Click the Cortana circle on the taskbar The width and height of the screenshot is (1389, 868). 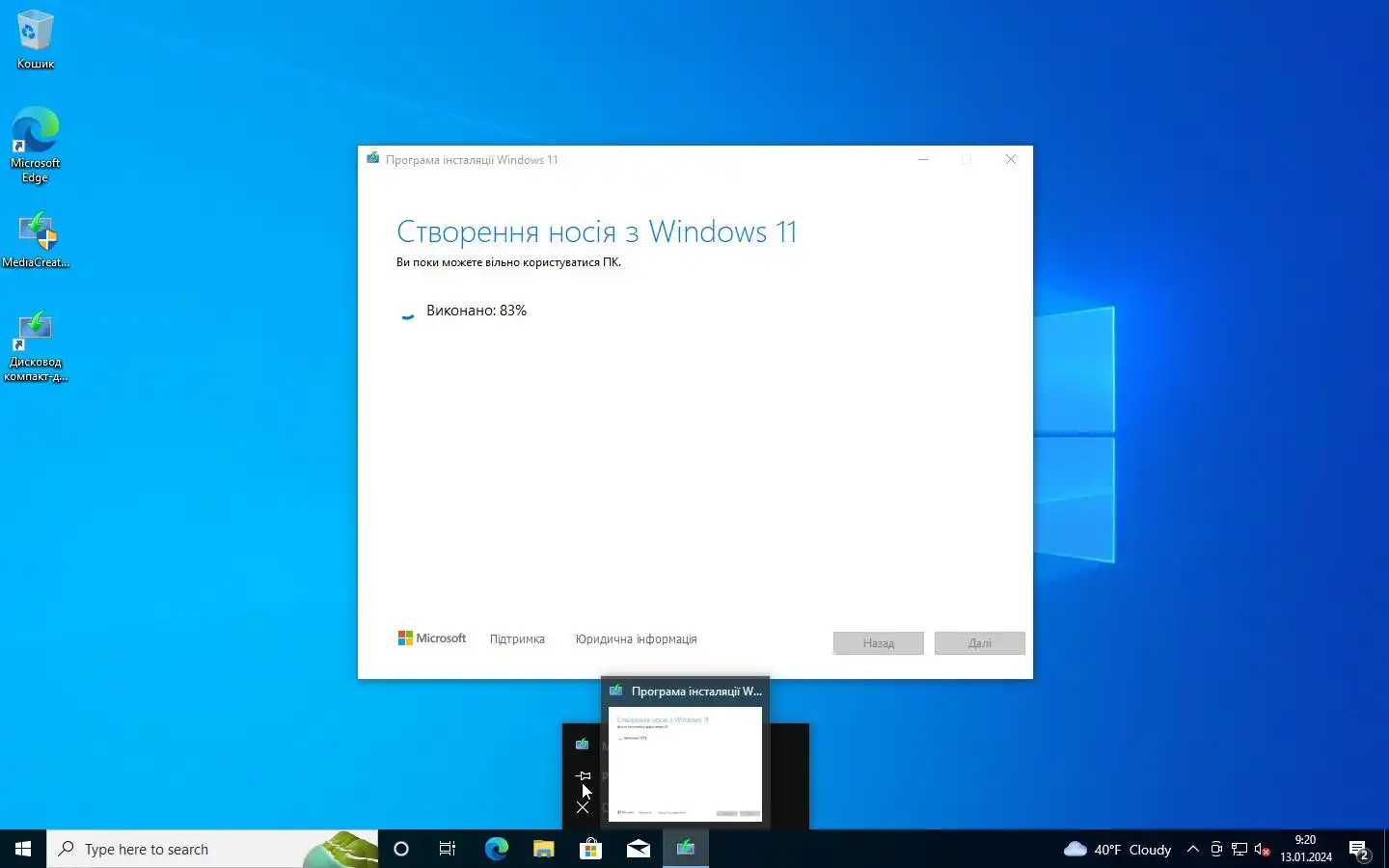tap(401, 849)
